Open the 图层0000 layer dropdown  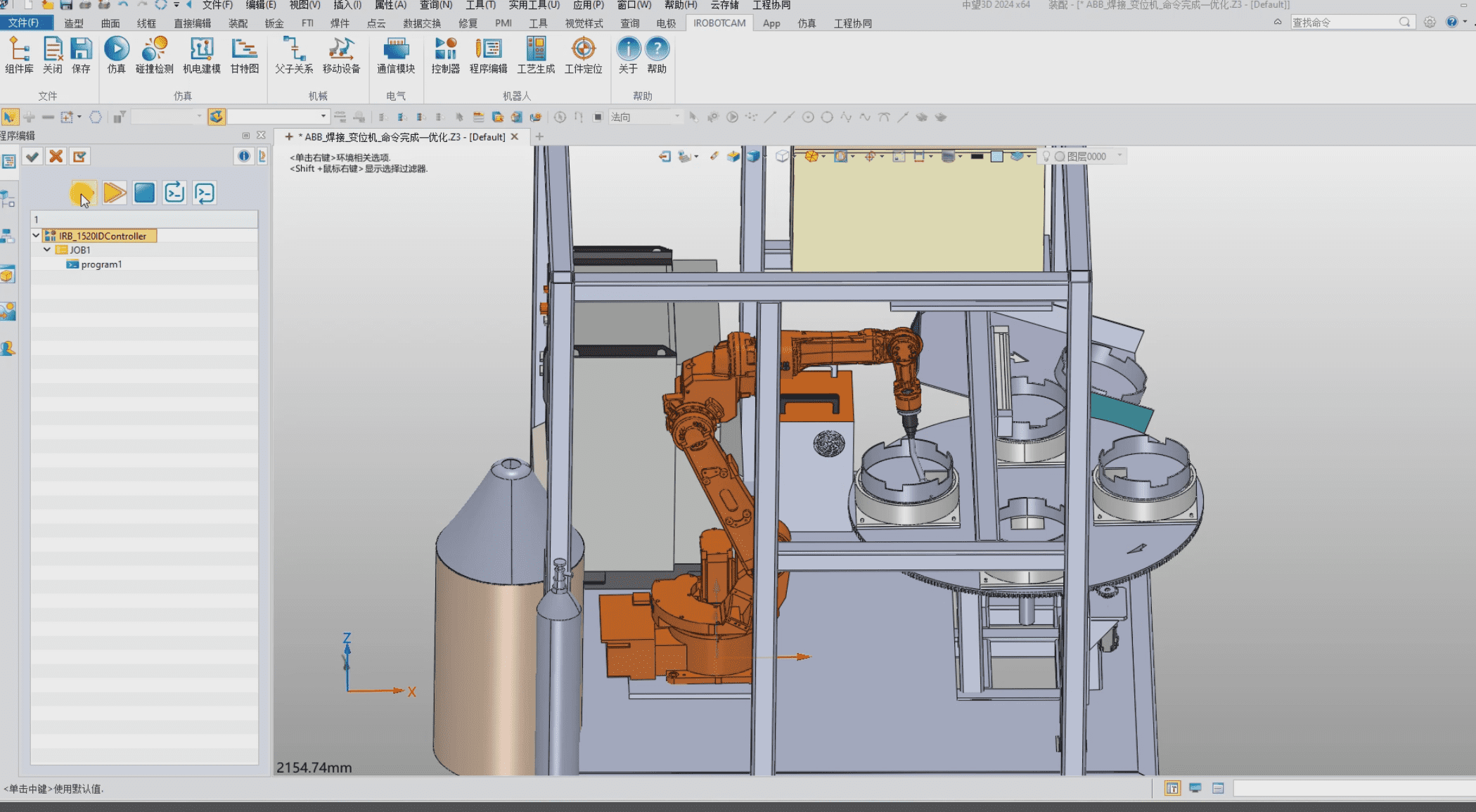coord(1119,156)
